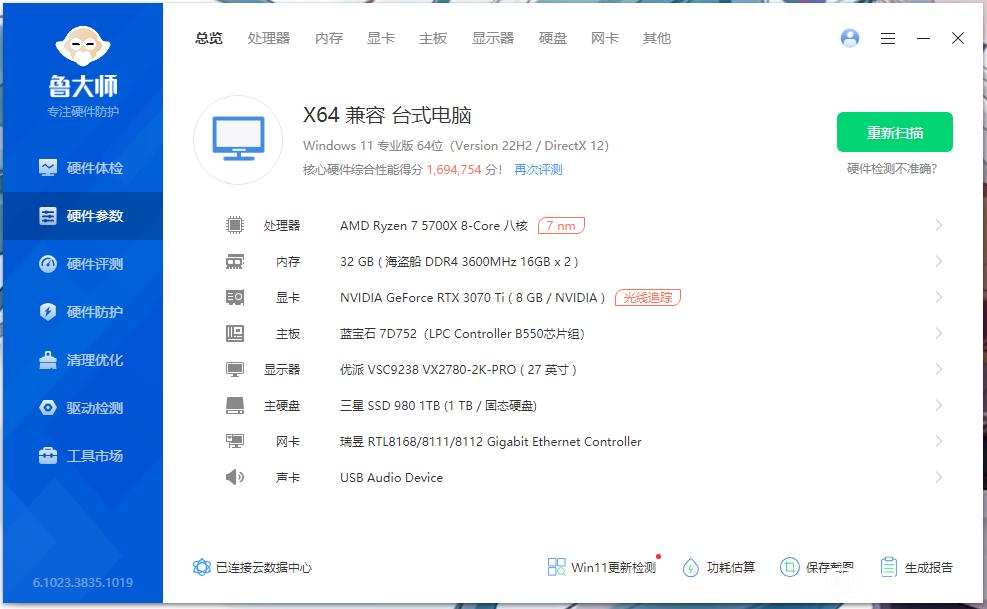The width and height of the screenshot is (987, 609).
Task: Expand the 显卡 row chevron
Action: pos(939,297)
